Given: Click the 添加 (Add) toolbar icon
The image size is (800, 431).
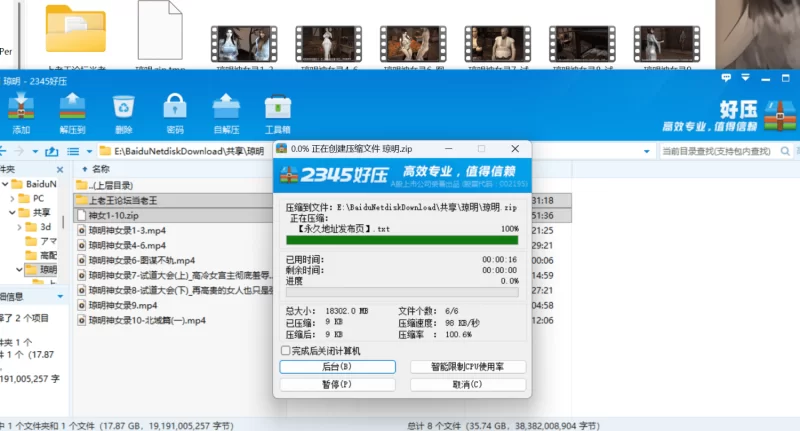Looking at the screenshot, I should click(x=21, y=112).
